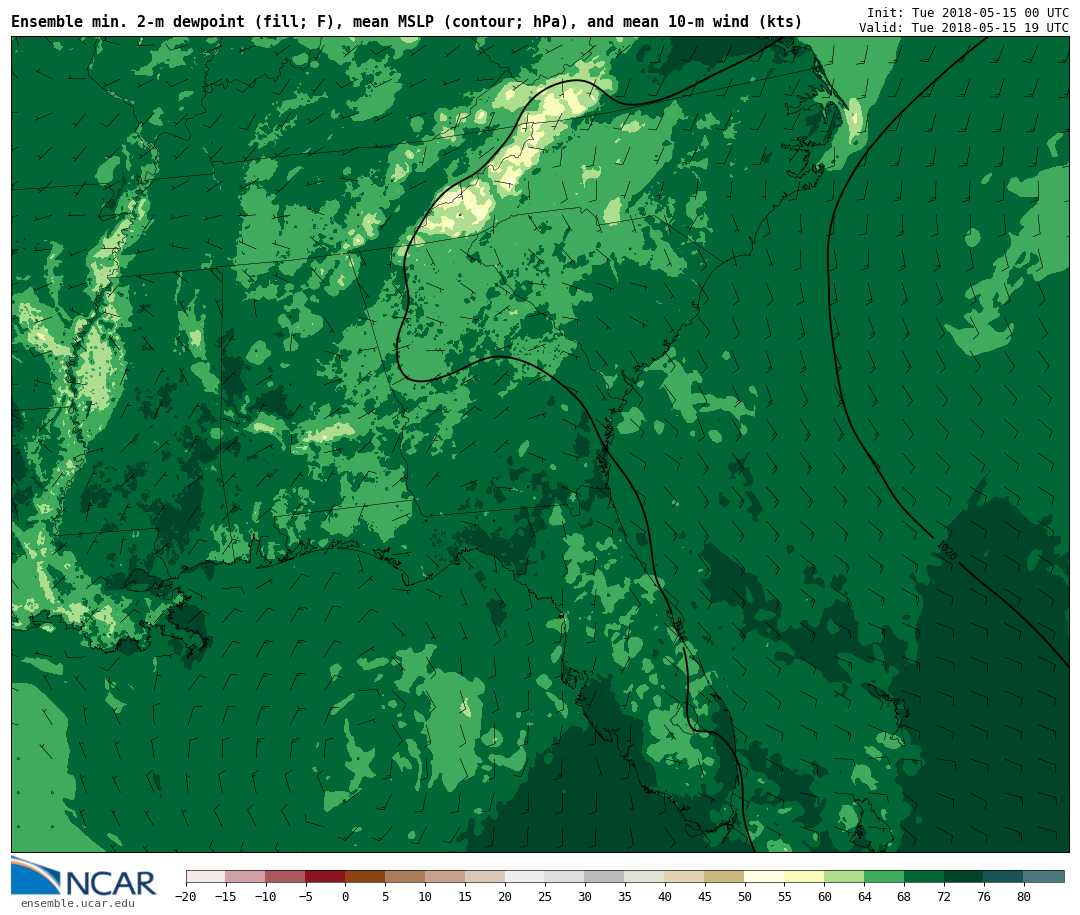The width and height of the screenshot is (1080, 915).
Task: Select the pink swatch between -15 and -10
Action: [246, 876]
